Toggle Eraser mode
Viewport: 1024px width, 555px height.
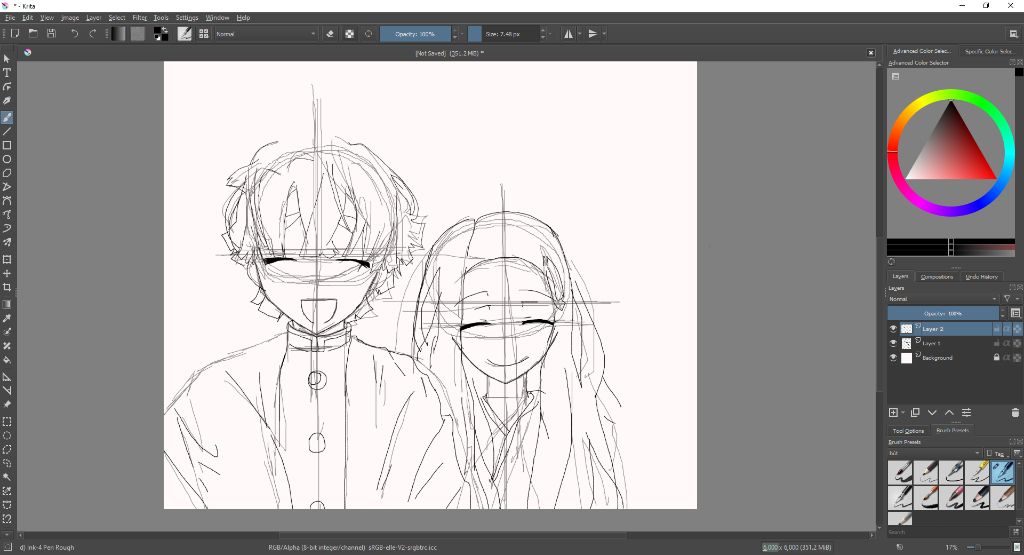click(x=330, y=33)
